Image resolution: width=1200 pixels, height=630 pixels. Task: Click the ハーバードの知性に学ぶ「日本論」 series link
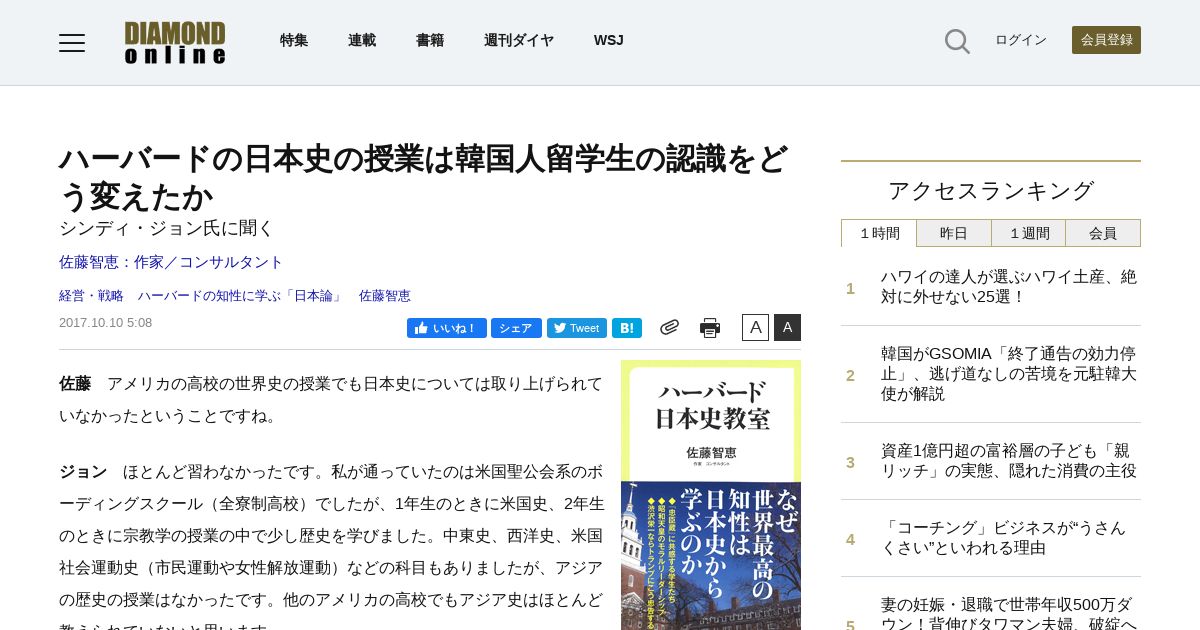click(x=241, y=296)
